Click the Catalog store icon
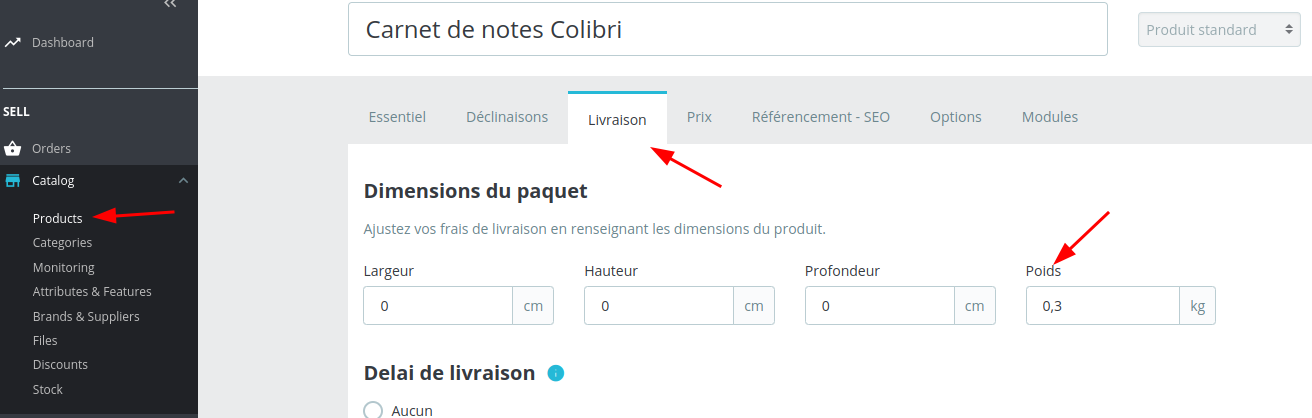The height and width of the screenshot is (418, 1312). 13,181
